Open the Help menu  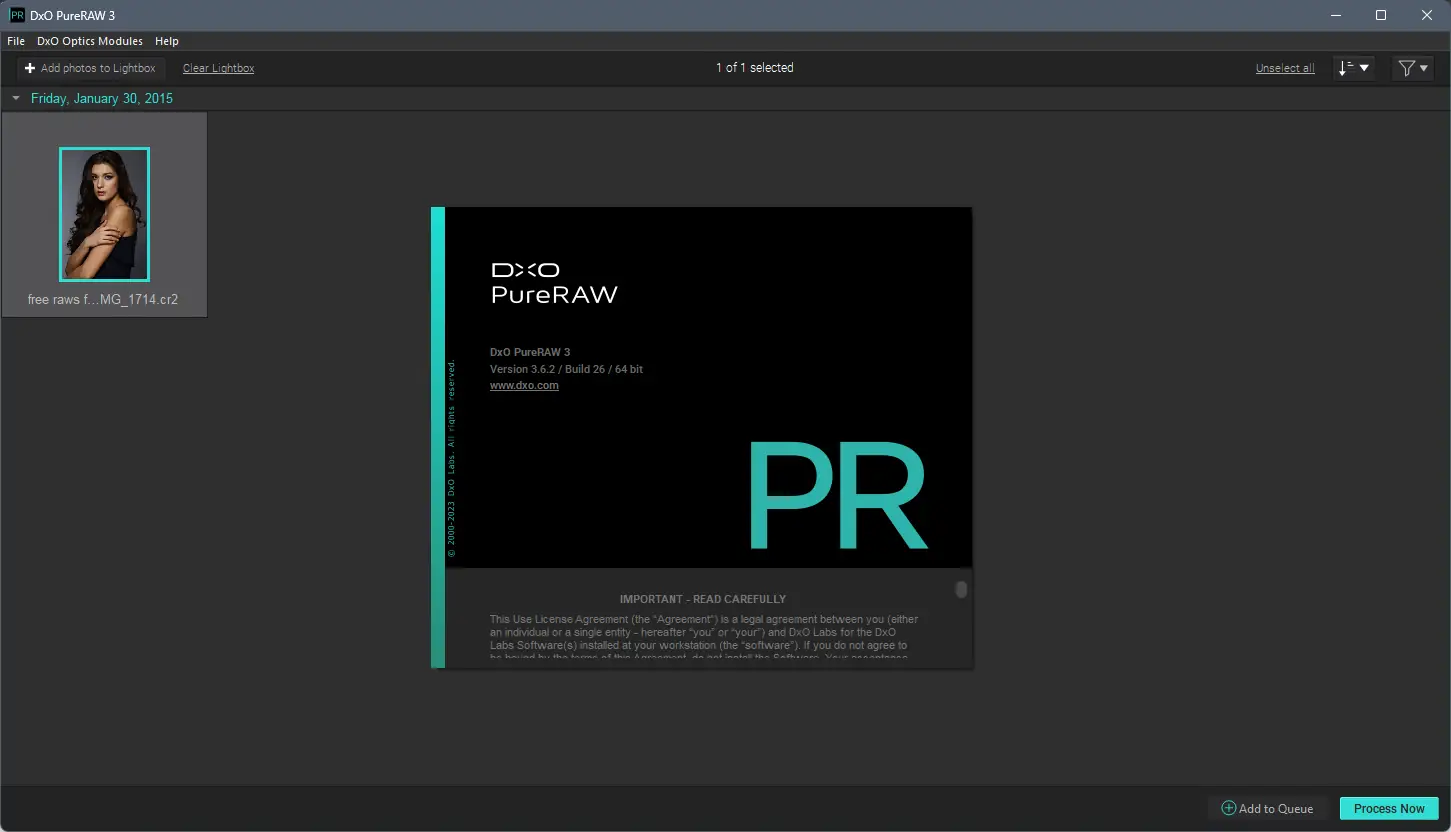click(166, 41)
